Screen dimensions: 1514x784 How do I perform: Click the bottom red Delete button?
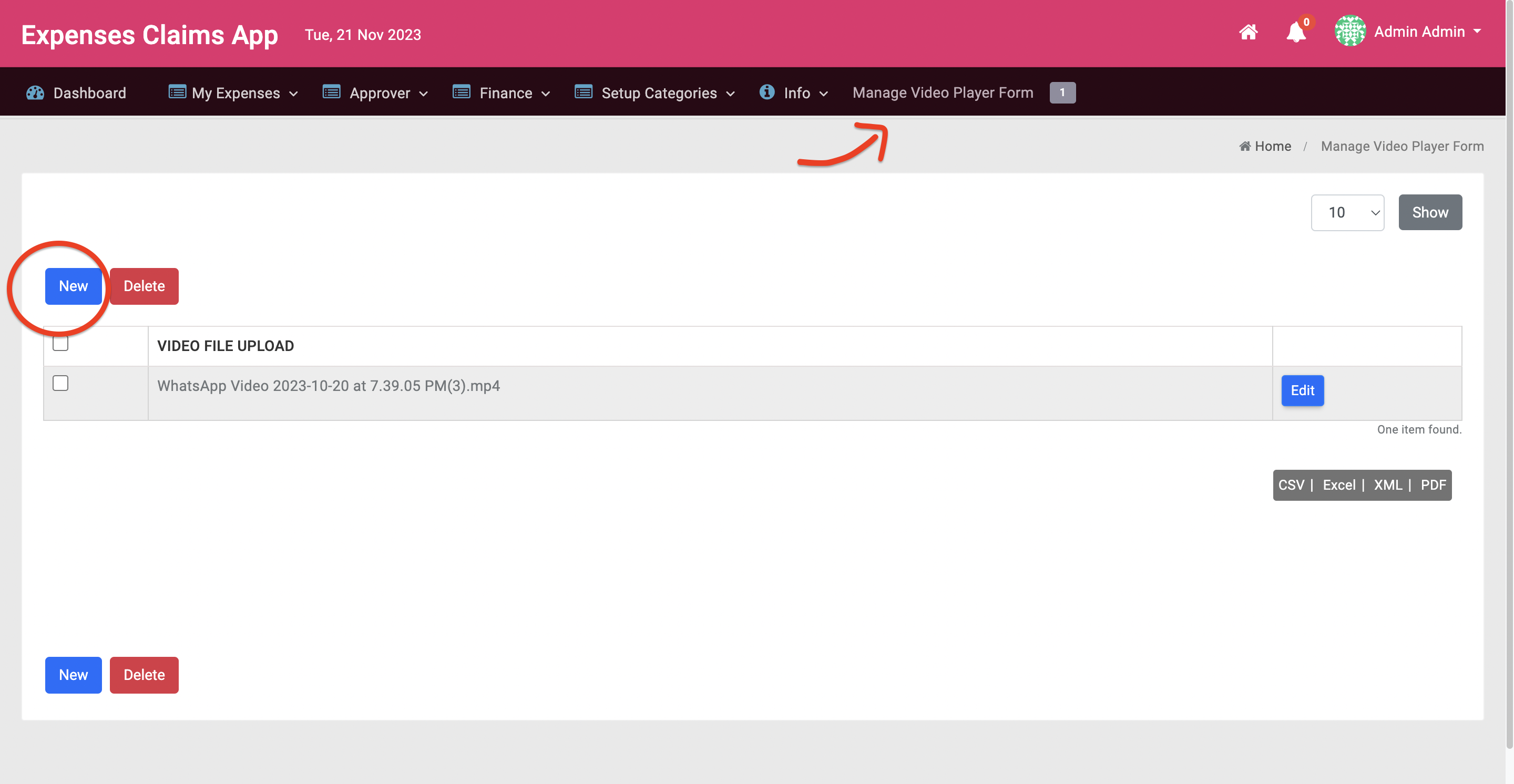tap(144, 675)
